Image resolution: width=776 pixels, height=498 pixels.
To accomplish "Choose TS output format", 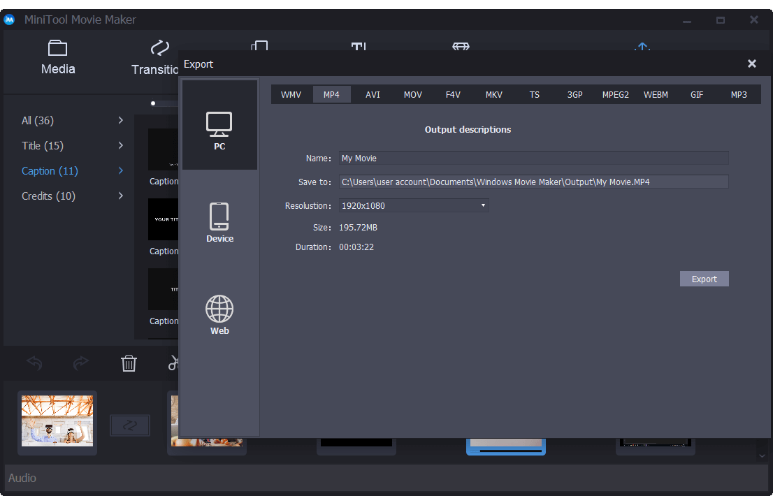I will tap(534, 95).
